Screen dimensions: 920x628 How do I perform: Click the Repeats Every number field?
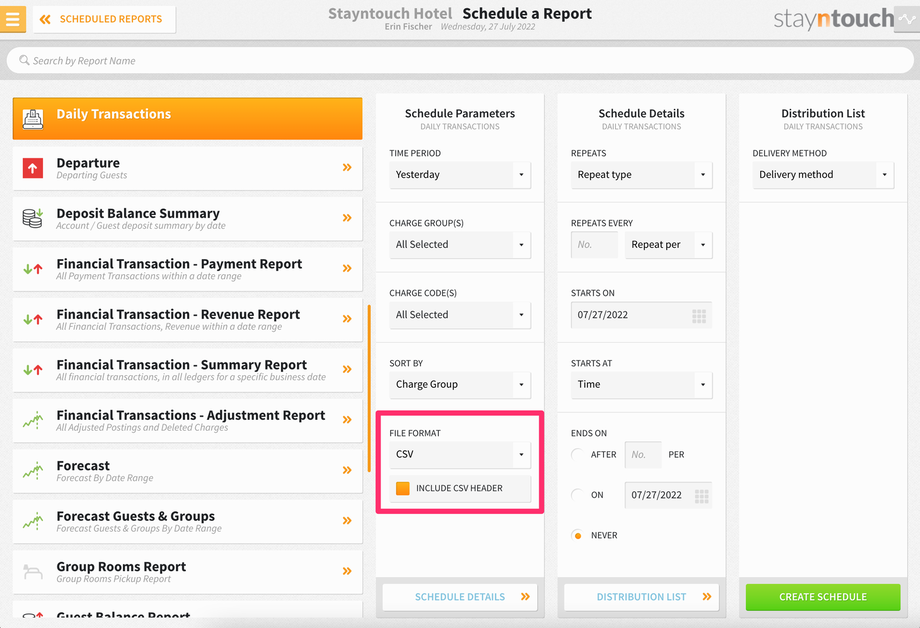coord(594,245)
